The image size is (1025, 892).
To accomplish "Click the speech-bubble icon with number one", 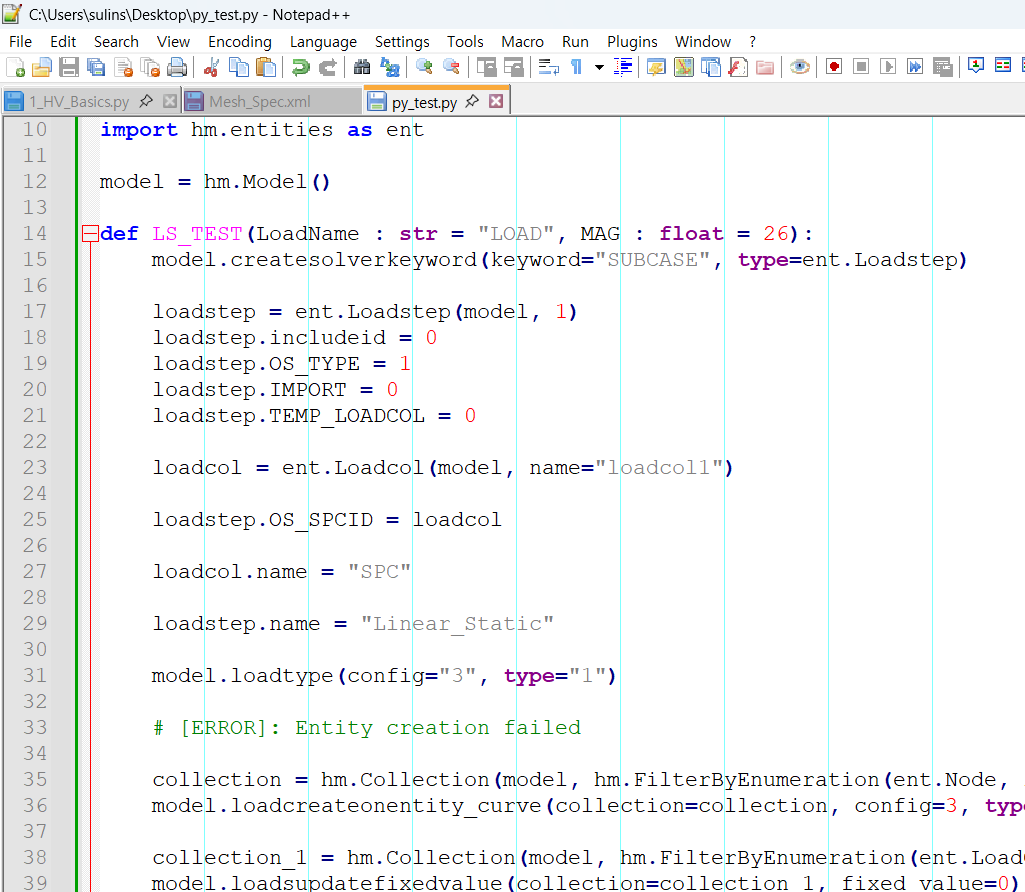I will click(976, 66).
